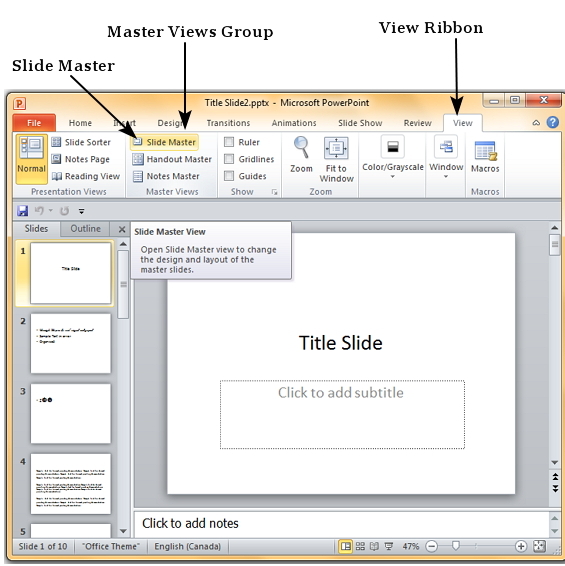565x566 pixels.
Task: Click the Redo icon
Action: tap(65, 211)
